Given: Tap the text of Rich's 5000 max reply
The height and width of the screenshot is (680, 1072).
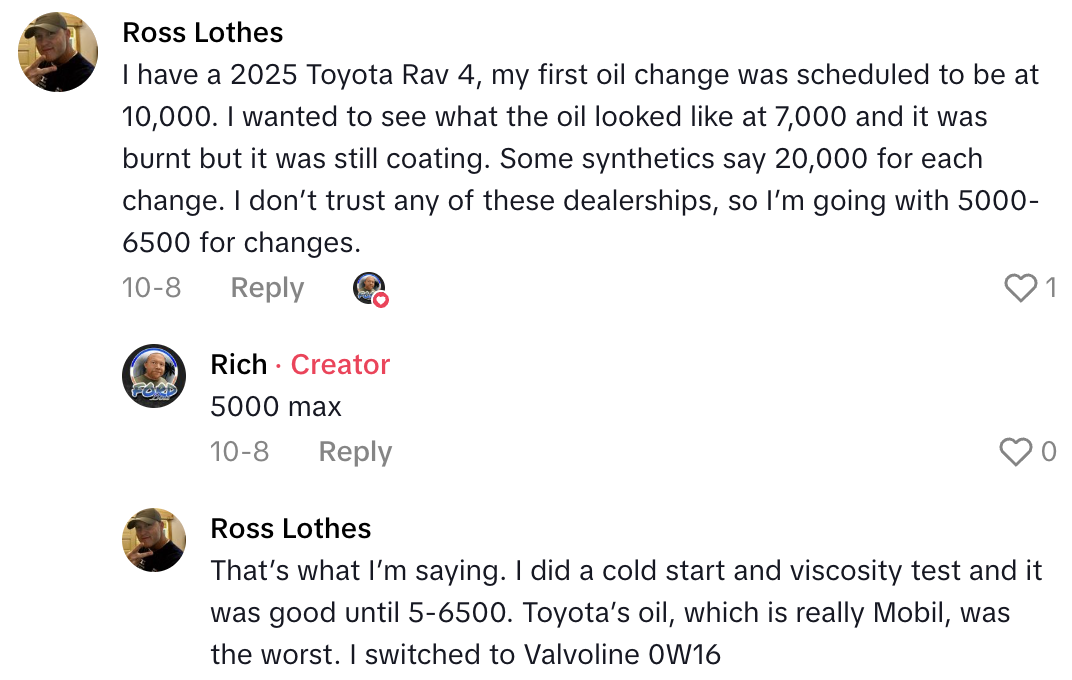Looking at the screenshot, I should click(276, 406).
